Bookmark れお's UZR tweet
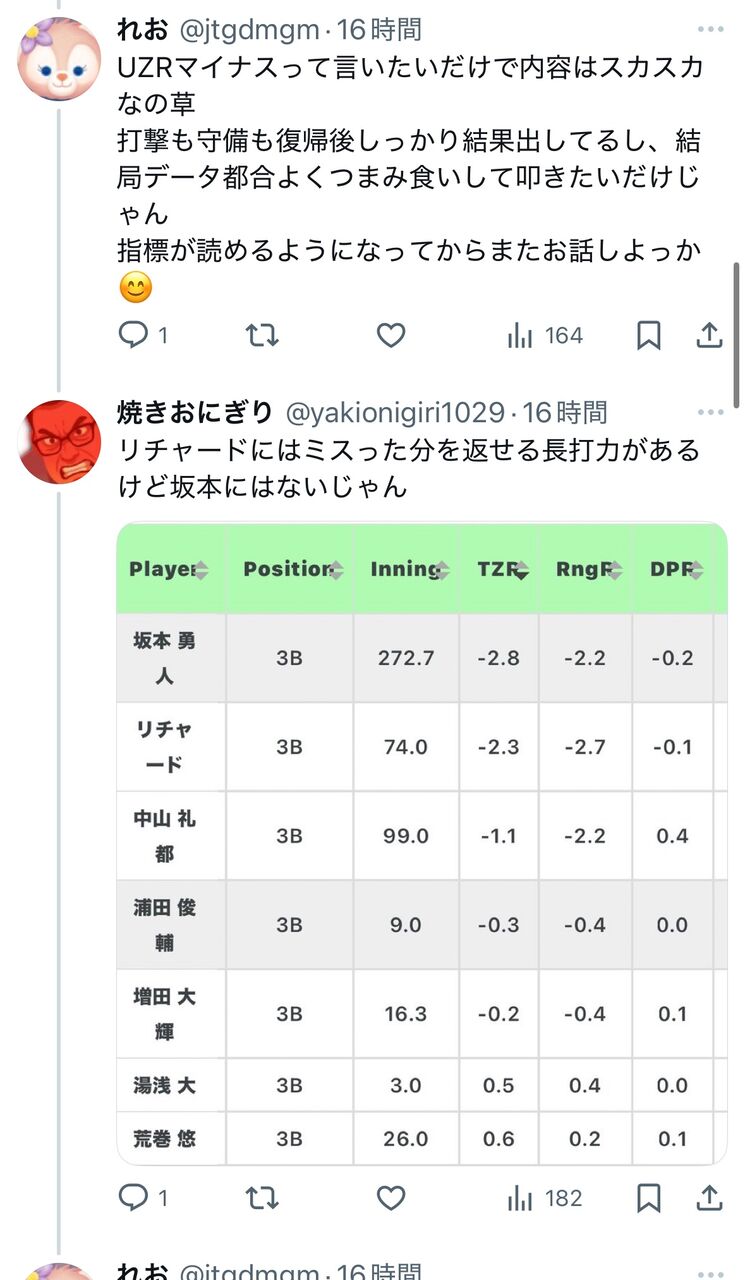Viewport: 745px width, 1280px height. pos(649,336)
